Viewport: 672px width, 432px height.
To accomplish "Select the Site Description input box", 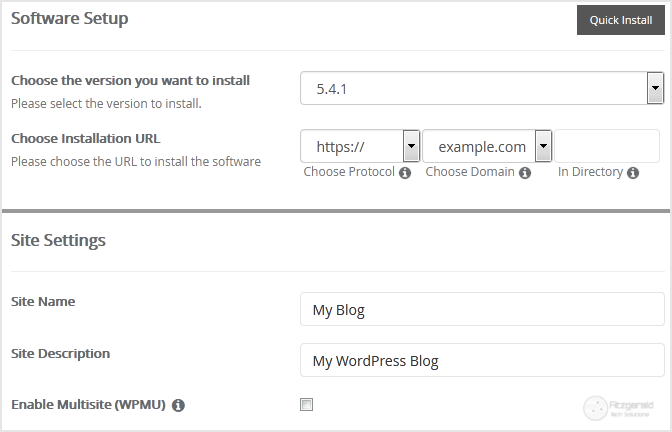I will tap(482, 361).
